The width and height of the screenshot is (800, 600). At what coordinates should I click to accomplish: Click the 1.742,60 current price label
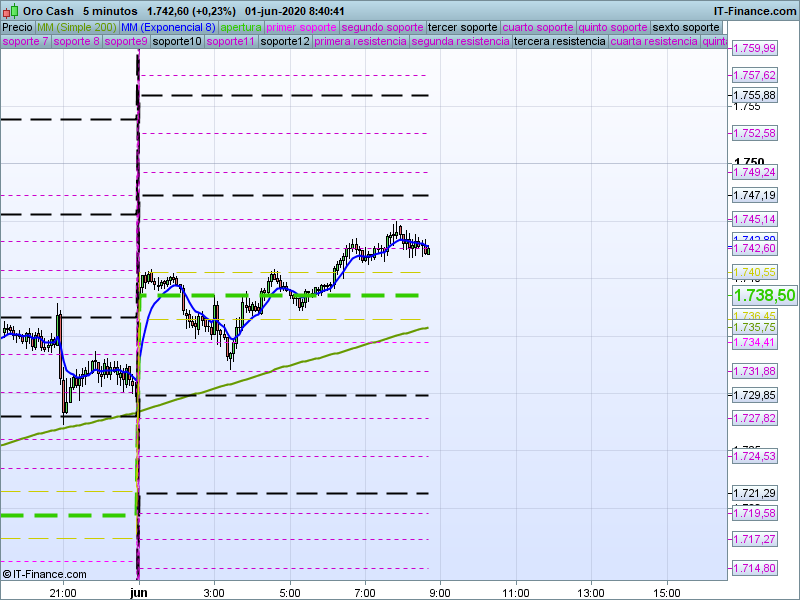click(x=755, y=248)
